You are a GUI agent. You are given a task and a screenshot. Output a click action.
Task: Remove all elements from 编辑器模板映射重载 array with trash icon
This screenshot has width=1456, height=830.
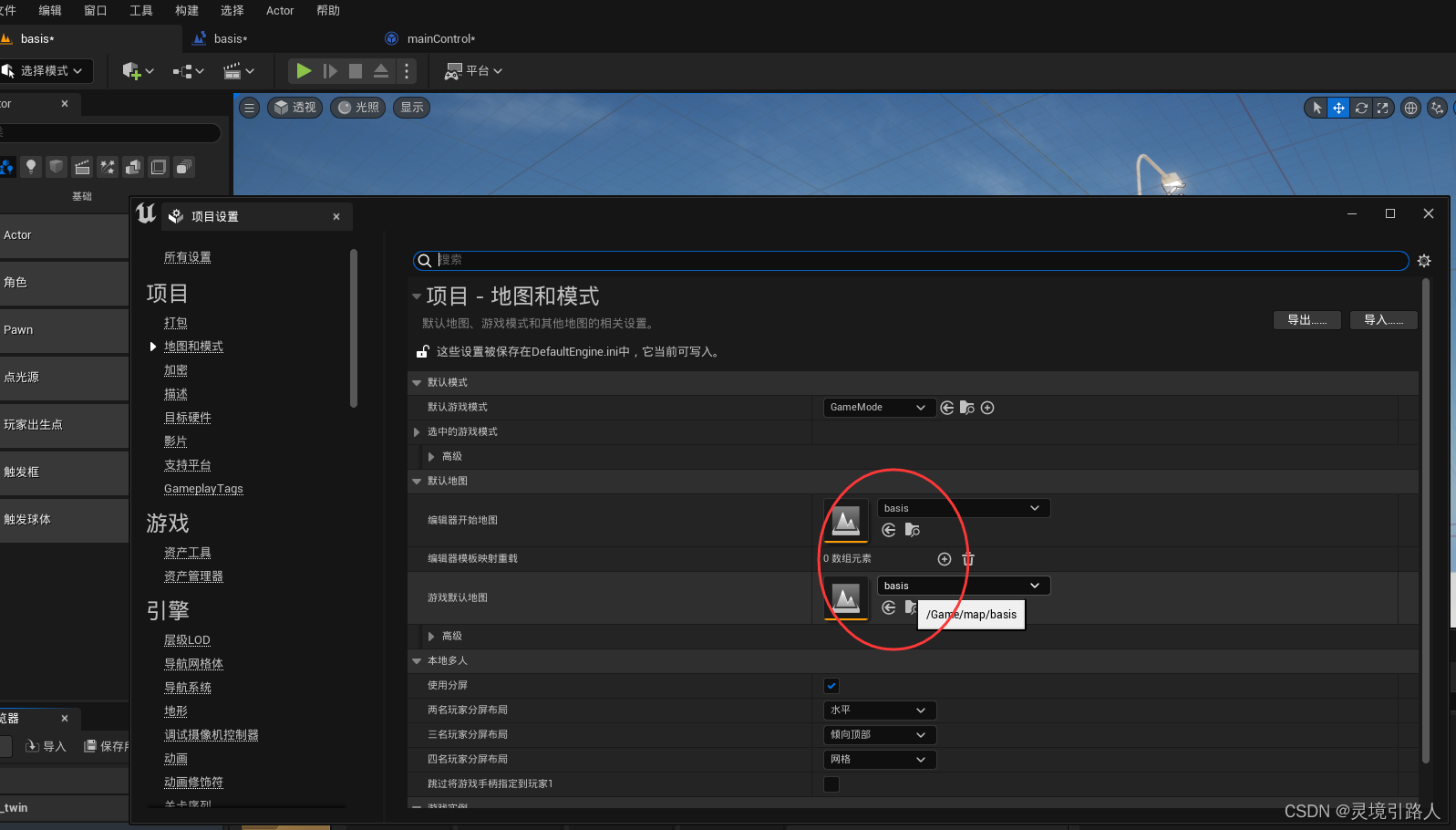click(968, 559)
